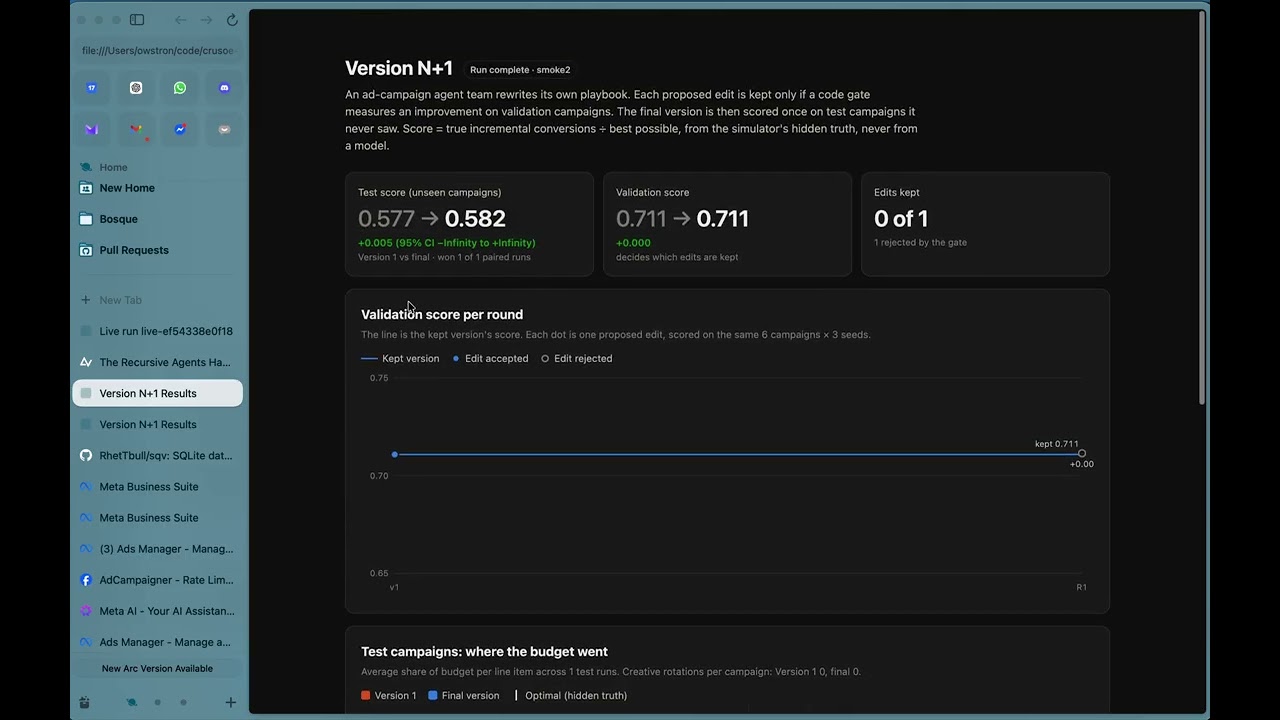This screenshot has width=1280, height=720.
Task: Click the New Tab button
Action: click(x=157, y=300)
